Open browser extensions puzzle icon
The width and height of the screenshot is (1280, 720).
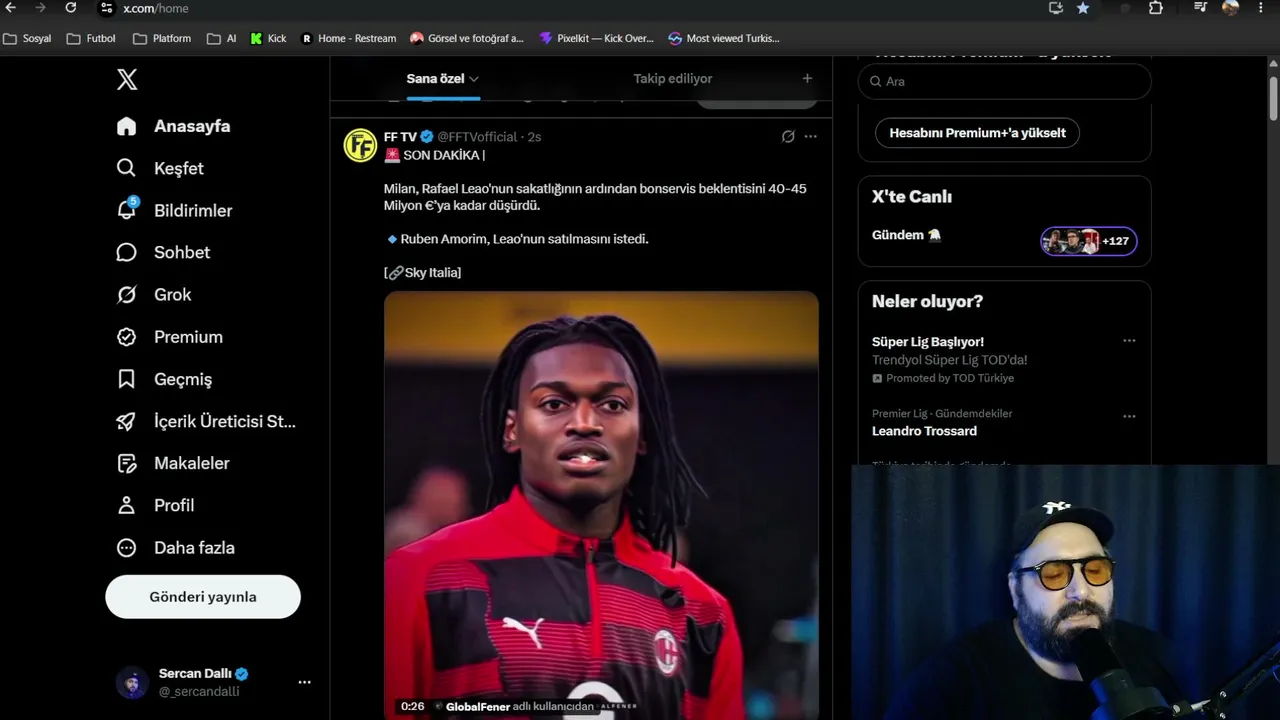point(1156,8)
